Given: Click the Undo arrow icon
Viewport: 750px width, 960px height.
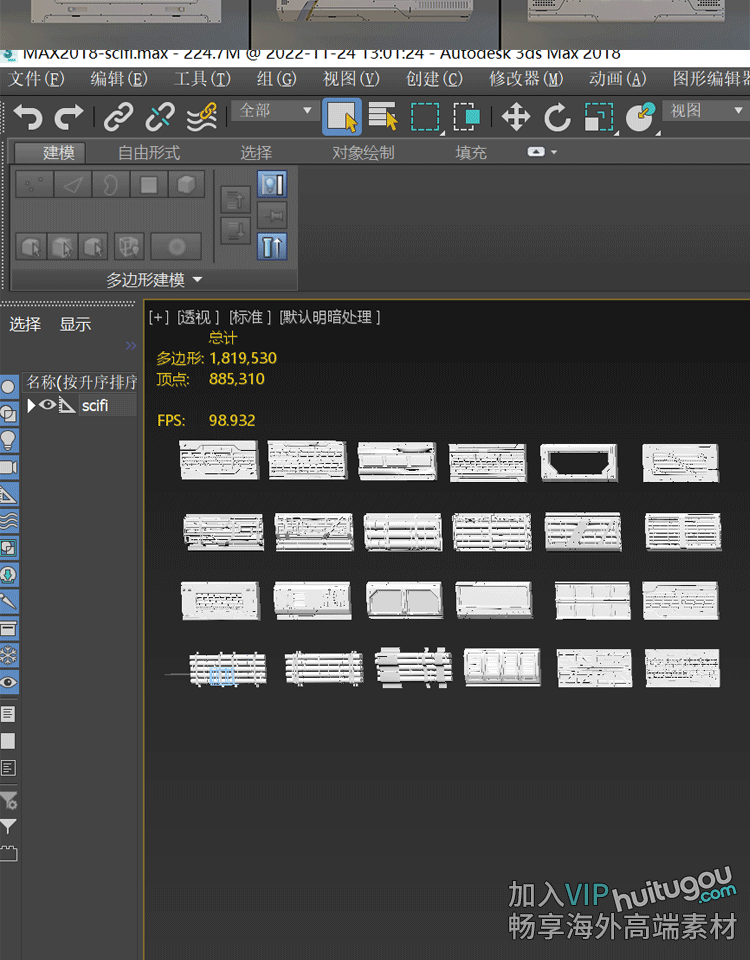Looking at the screenshot, I should click(28, 117).
